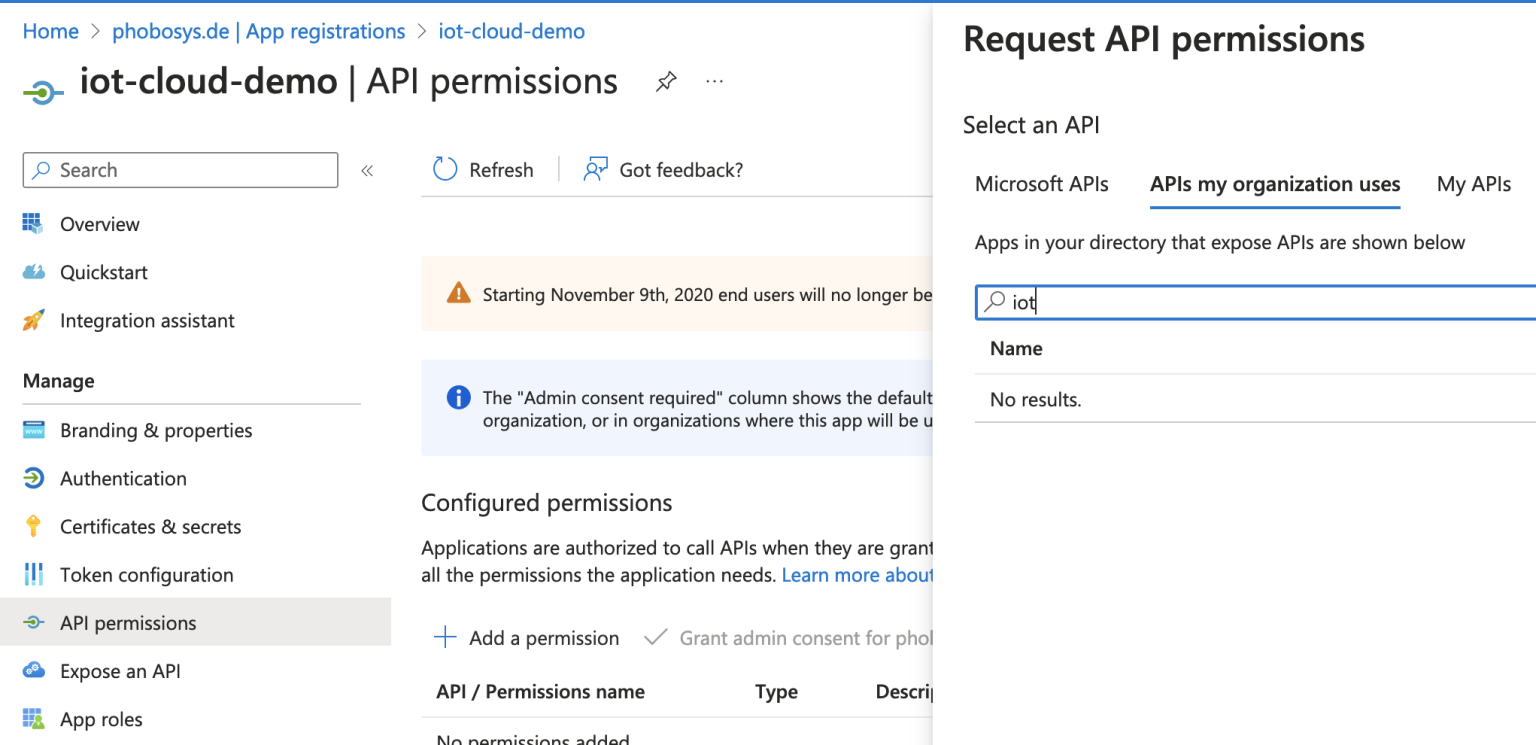Pin the iot-cloud-demo page to dashboard
This screenshot has width=1536, height=745.
click(x=666, y=81)
